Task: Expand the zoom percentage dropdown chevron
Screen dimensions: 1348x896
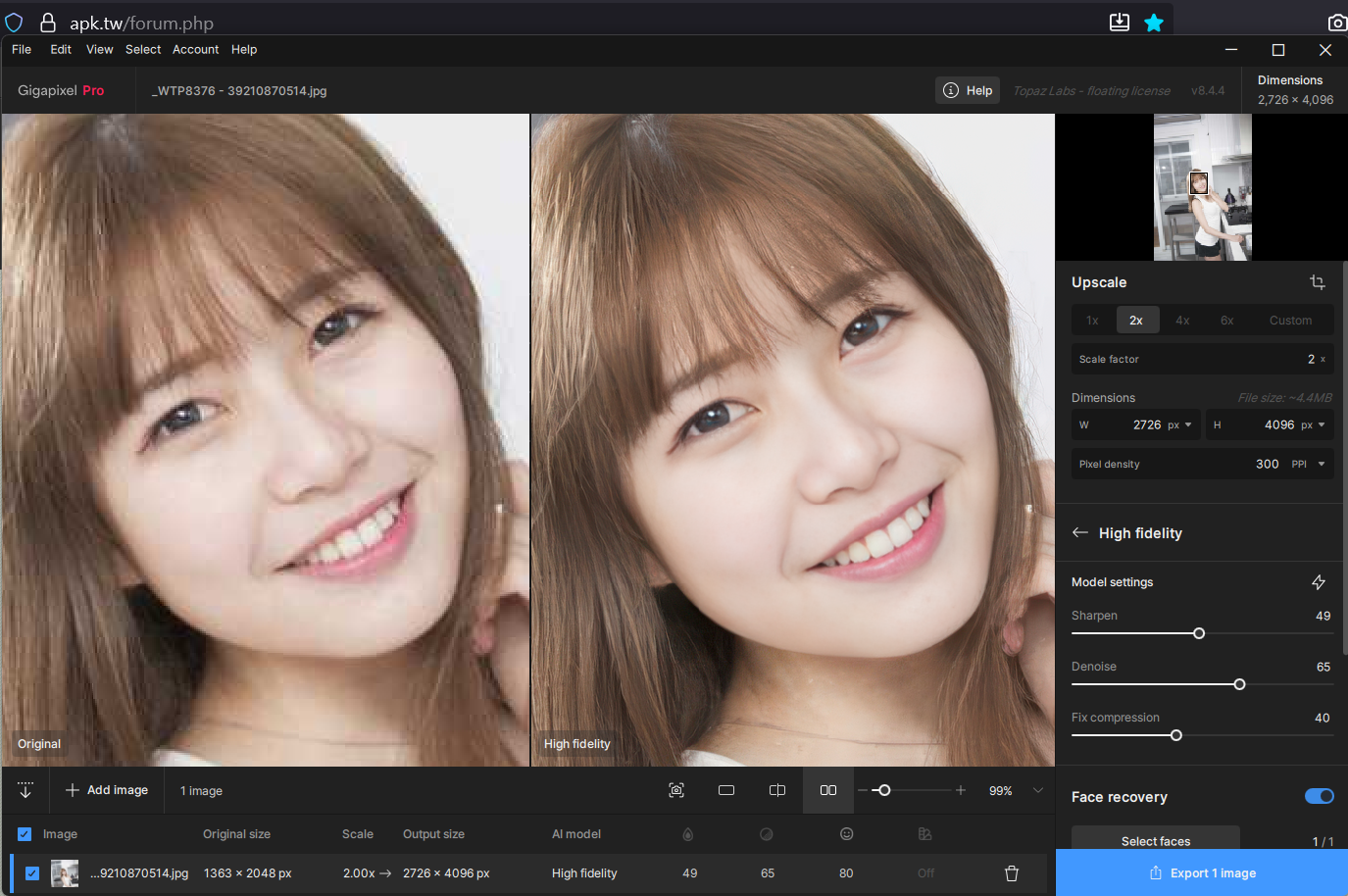Action: [x=1038, y=790]
